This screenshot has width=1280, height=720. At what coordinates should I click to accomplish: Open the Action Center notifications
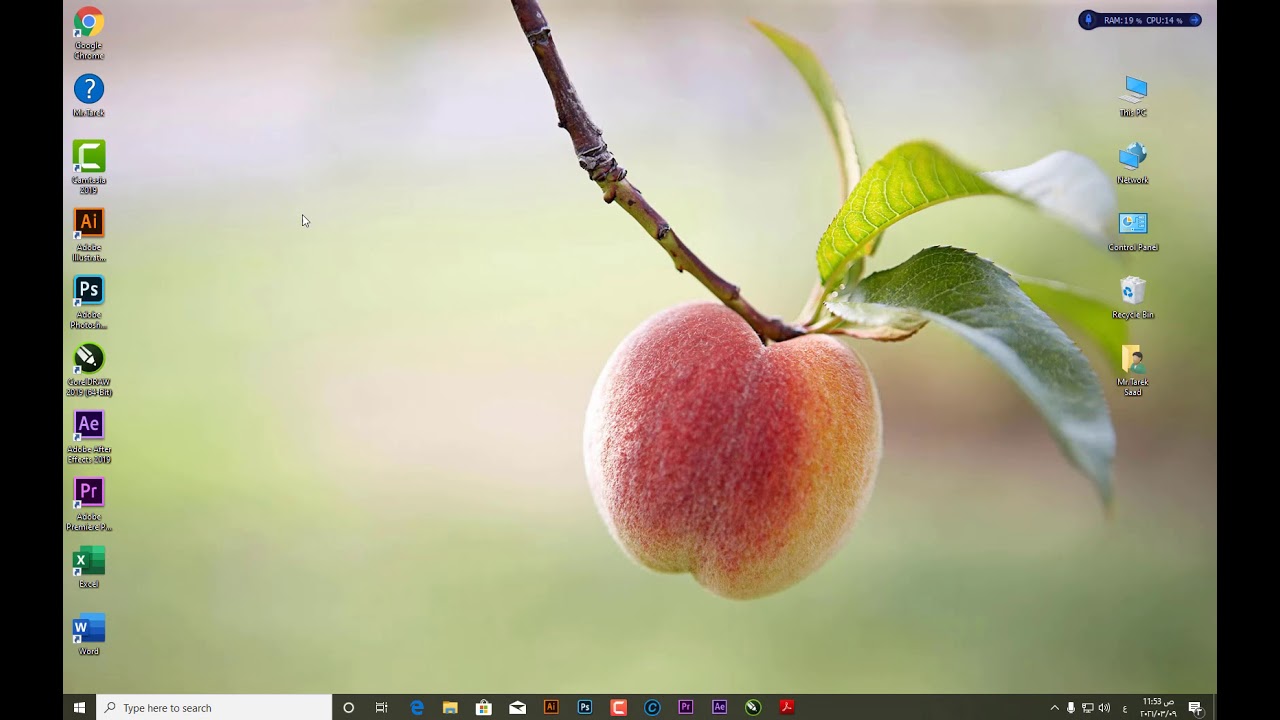[x=1194, y=707]
